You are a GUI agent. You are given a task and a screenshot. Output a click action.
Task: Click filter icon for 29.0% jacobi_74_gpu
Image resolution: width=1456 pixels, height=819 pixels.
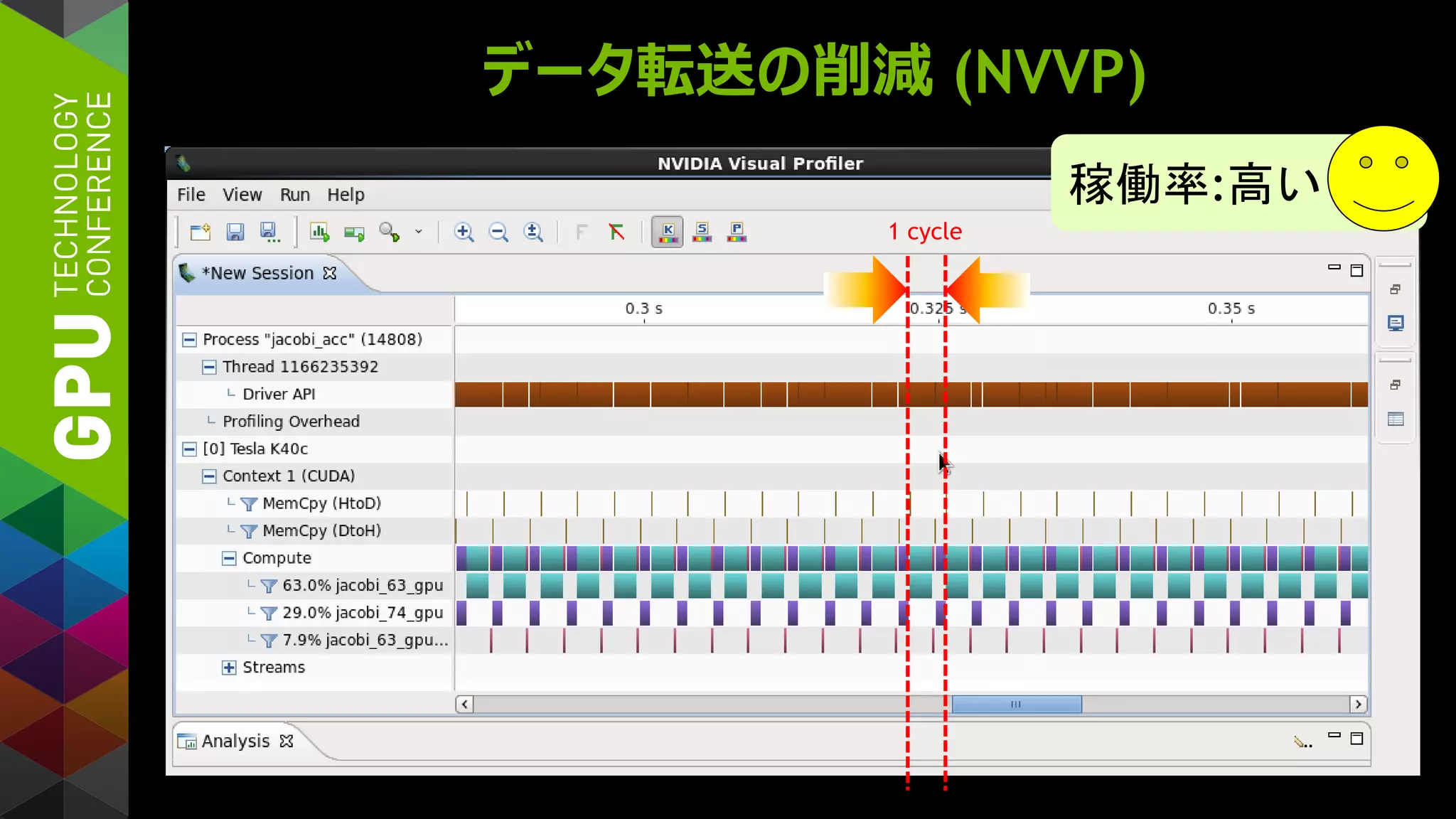click(269, 613)
